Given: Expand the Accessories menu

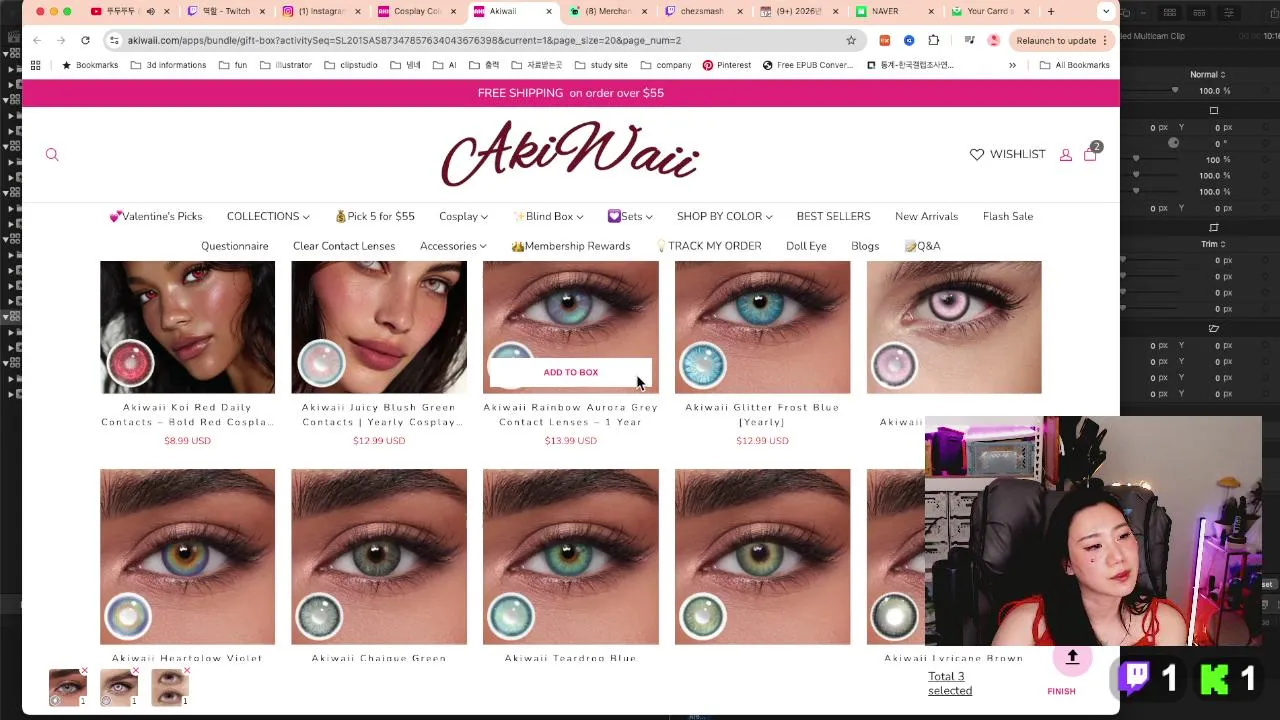Looking at the screenshot, I should pos(453,246).
